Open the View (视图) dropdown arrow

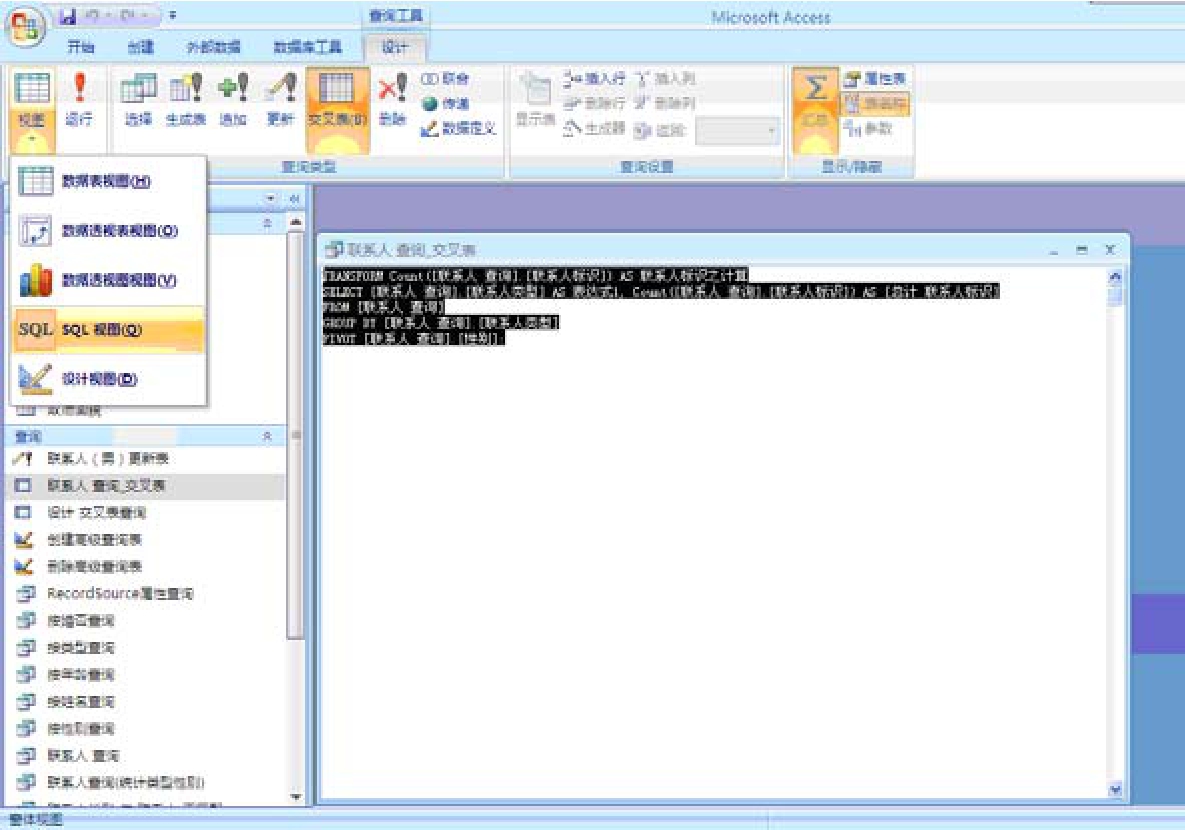[31, 140]
